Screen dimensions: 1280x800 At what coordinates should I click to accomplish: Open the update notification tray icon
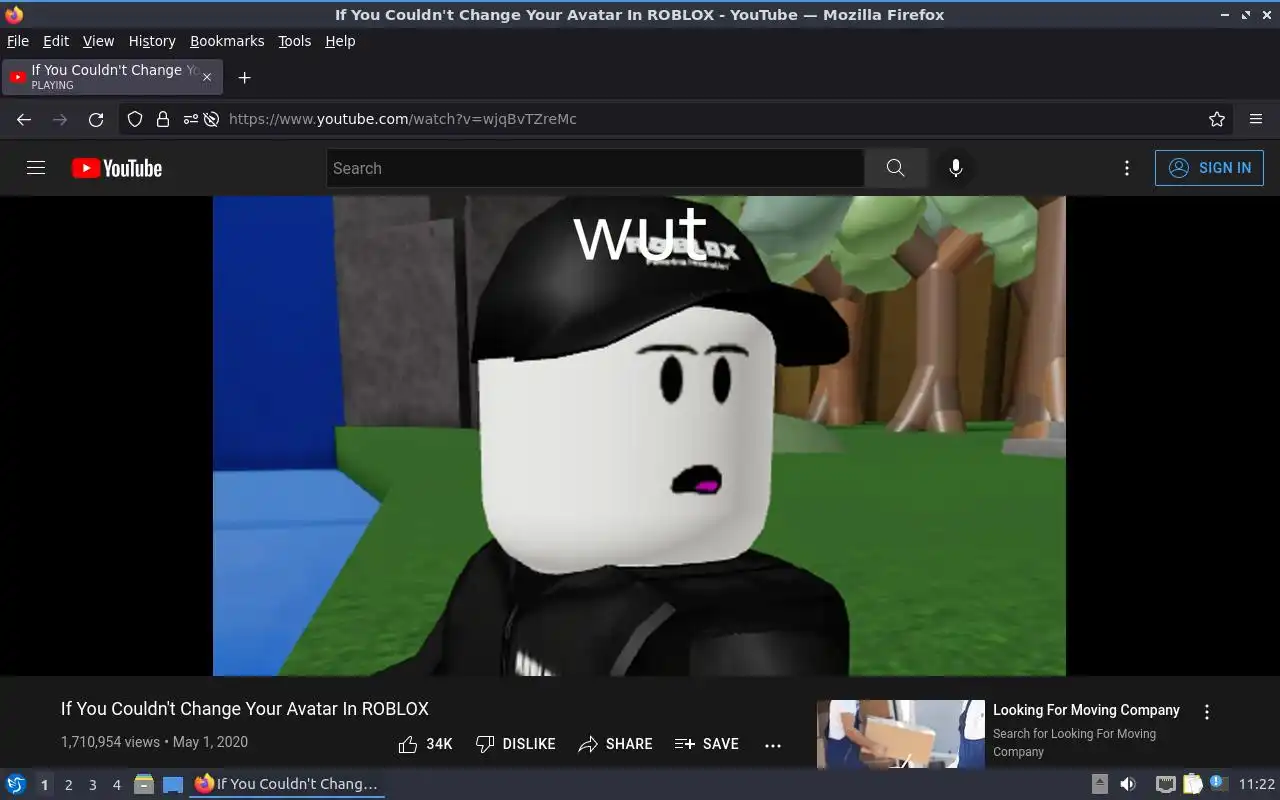(x=1218, y=783)
